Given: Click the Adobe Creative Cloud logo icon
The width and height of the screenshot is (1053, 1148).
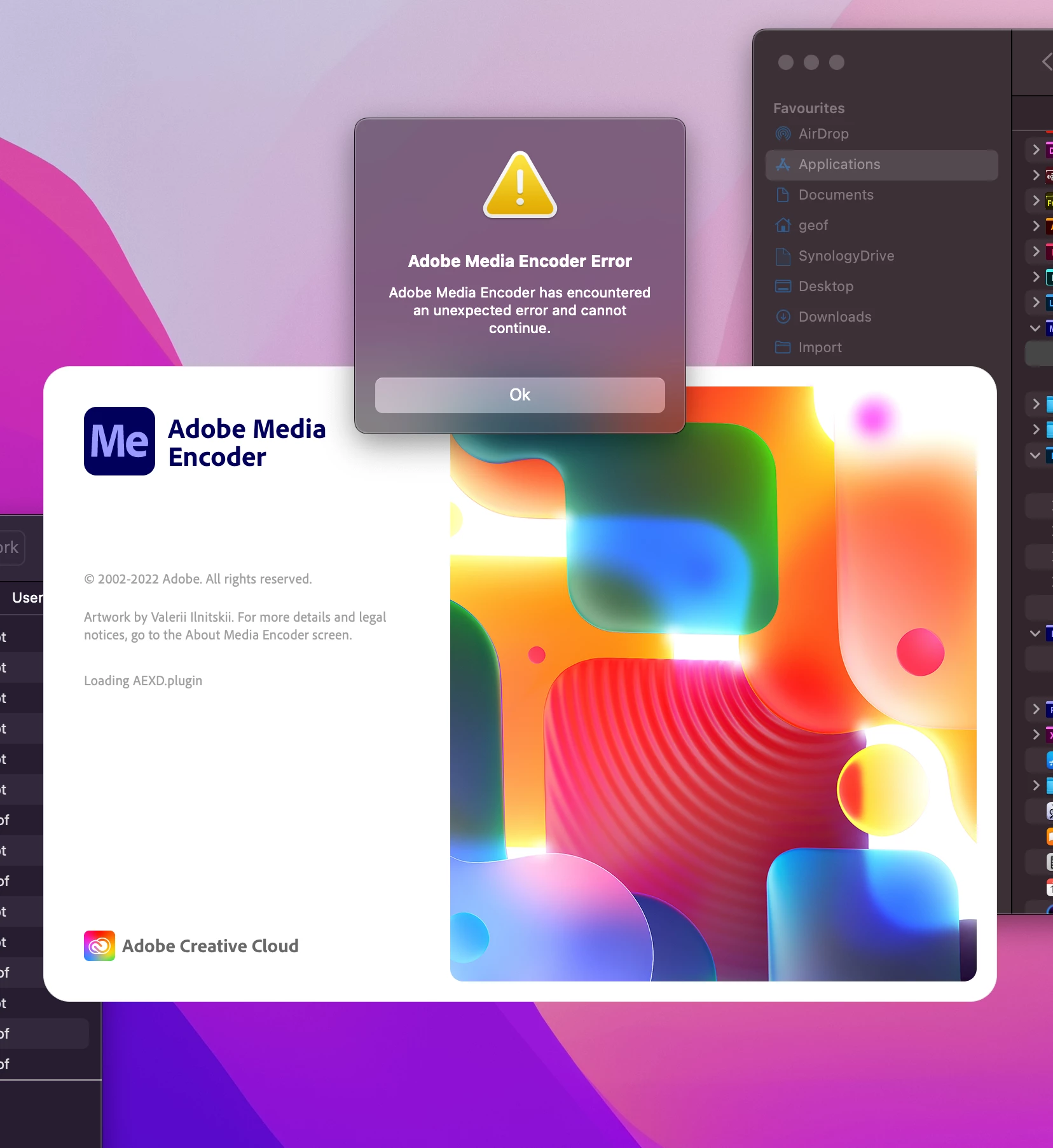Looking at the screenshot, I should click(100, 946).
